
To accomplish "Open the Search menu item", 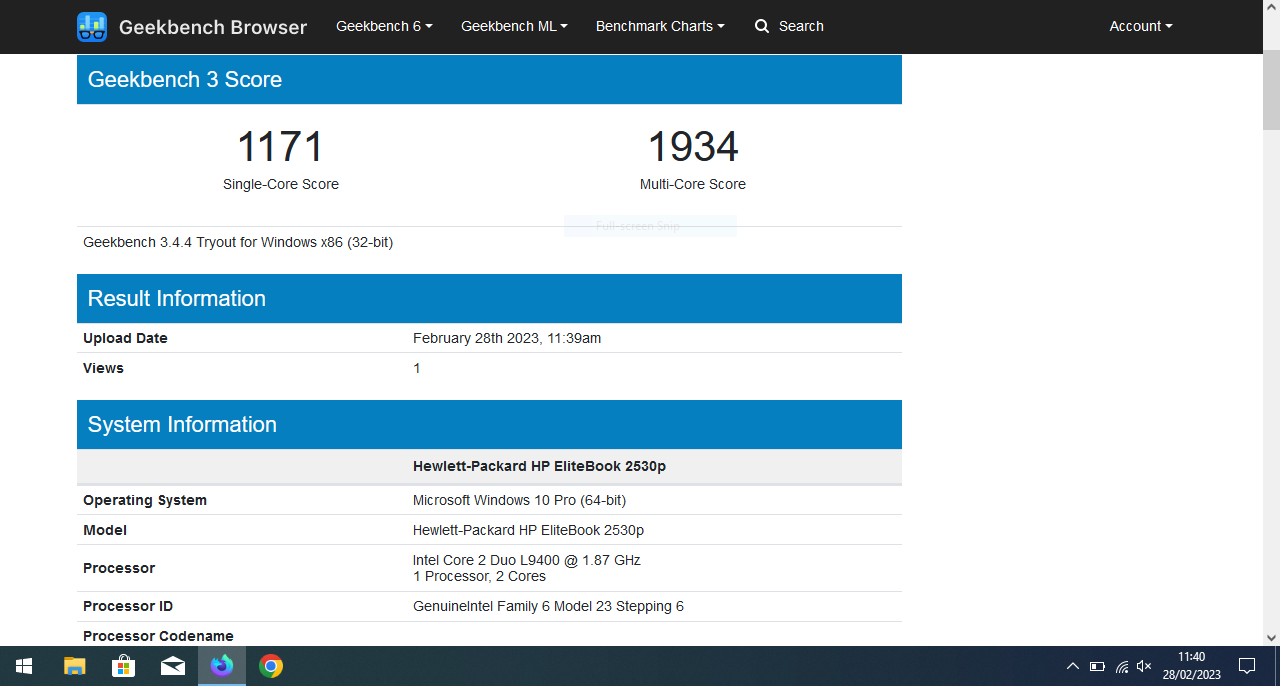I will [789, 26].
